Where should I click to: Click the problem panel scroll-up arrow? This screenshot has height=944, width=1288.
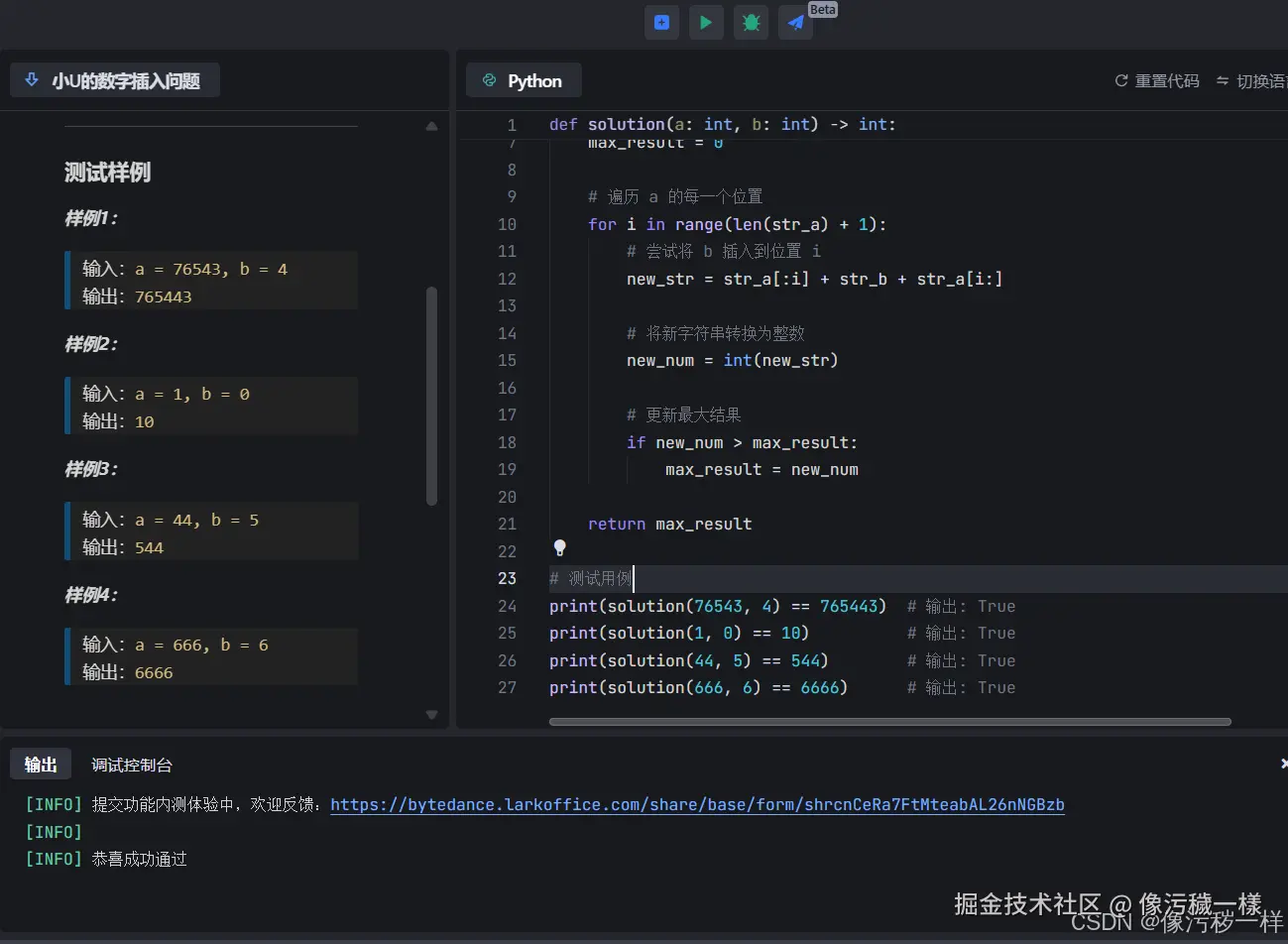[x=431, y=126]
